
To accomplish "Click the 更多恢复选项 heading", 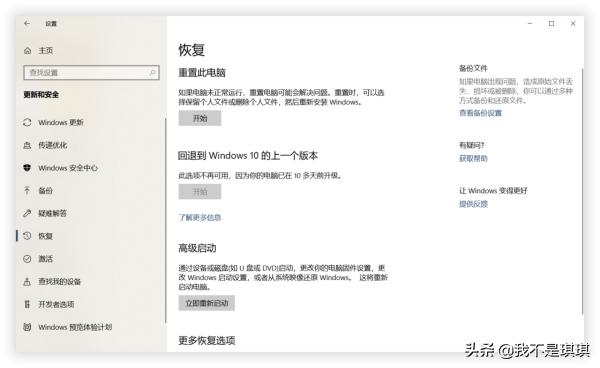I will point(207,340).
